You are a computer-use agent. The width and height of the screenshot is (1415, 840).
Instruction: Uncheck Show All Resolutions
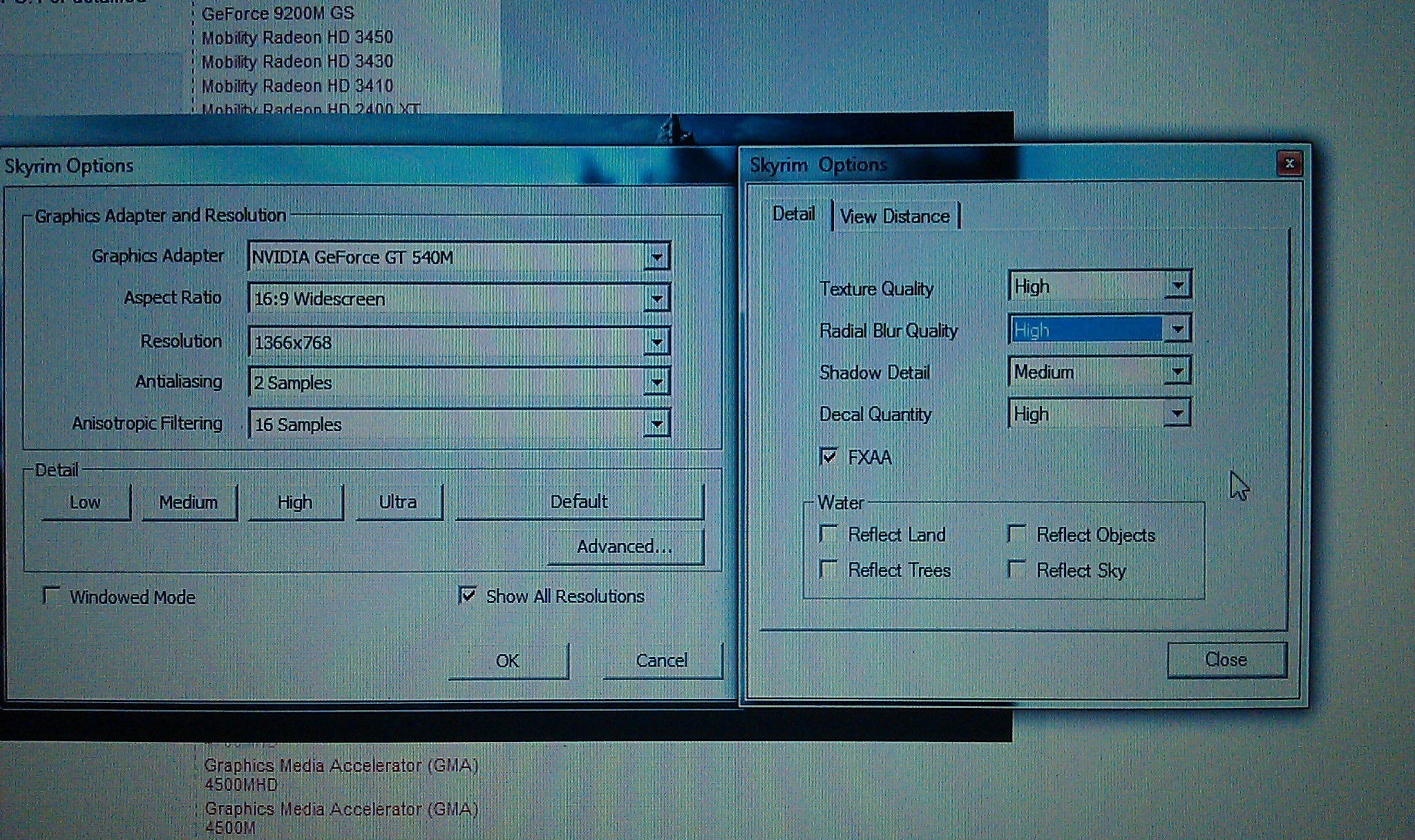tap(467, 595)
